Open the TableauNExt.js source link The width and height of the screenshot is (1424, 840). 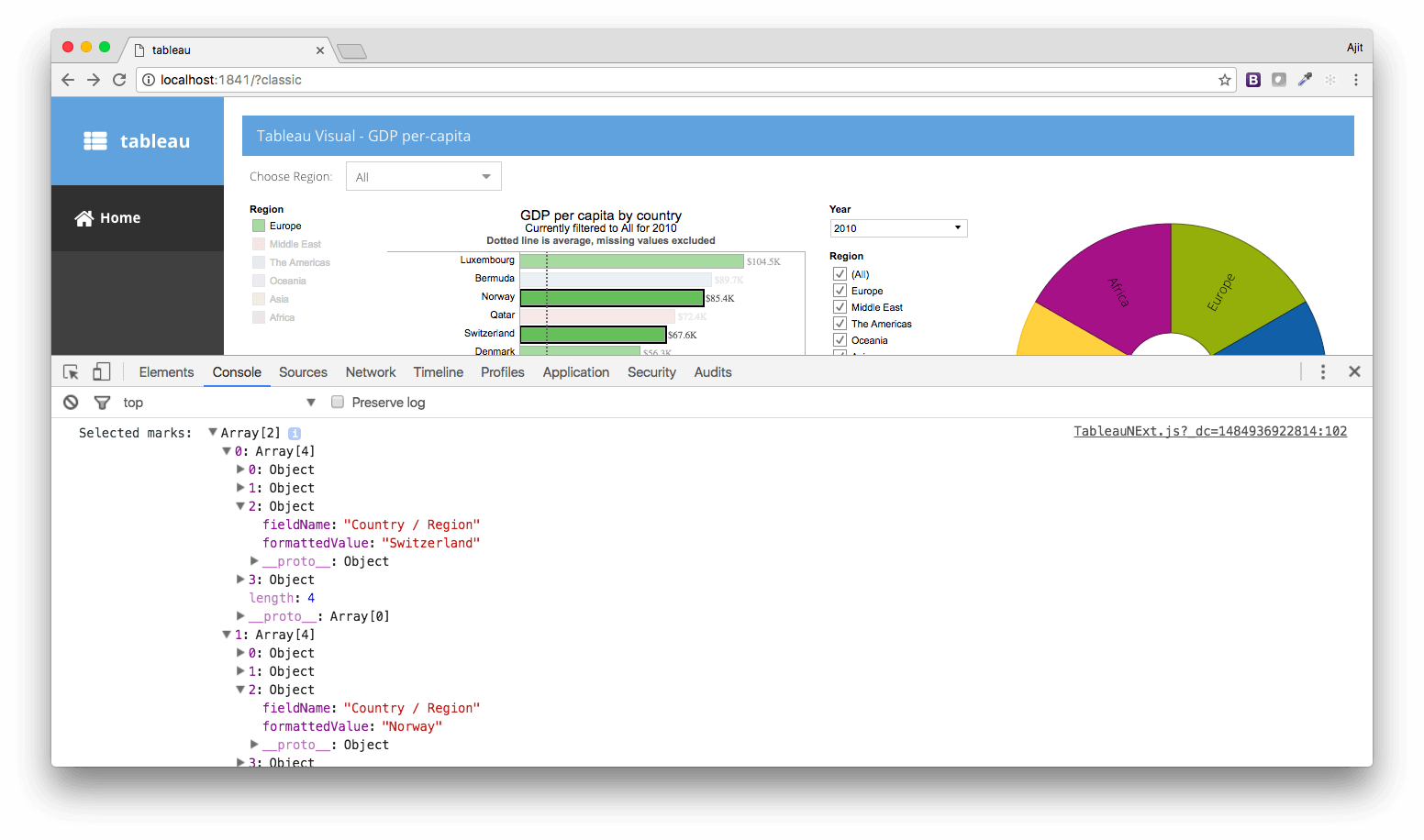pyautogui.click(x=1210, y=431)
